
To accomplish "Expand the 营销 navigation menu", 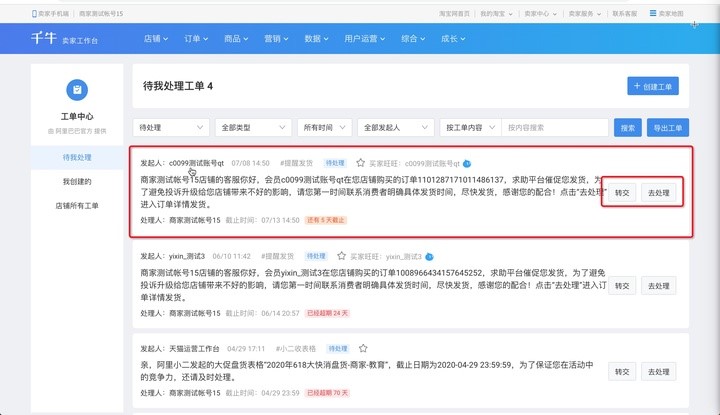I will 276,39.
